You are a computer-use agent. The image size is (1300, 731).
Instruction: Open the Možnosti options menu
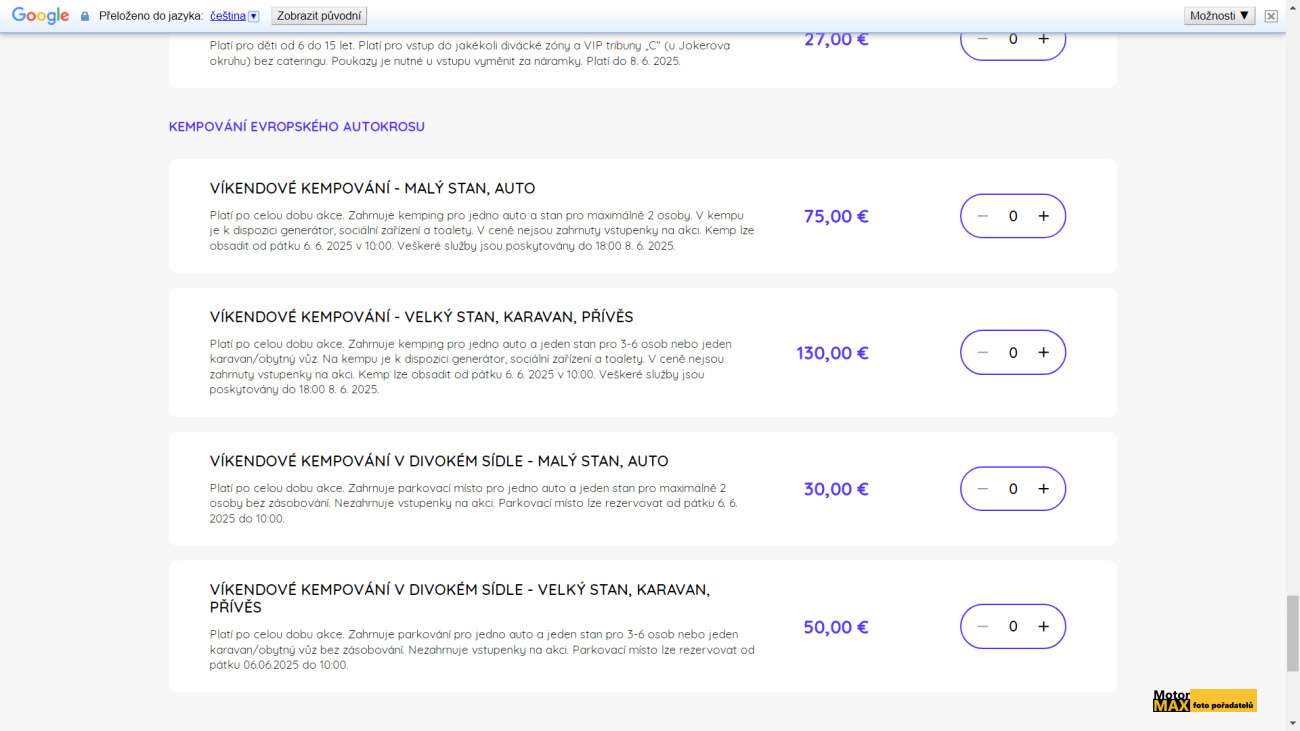pyautogui.click(x=1219, y=16)
